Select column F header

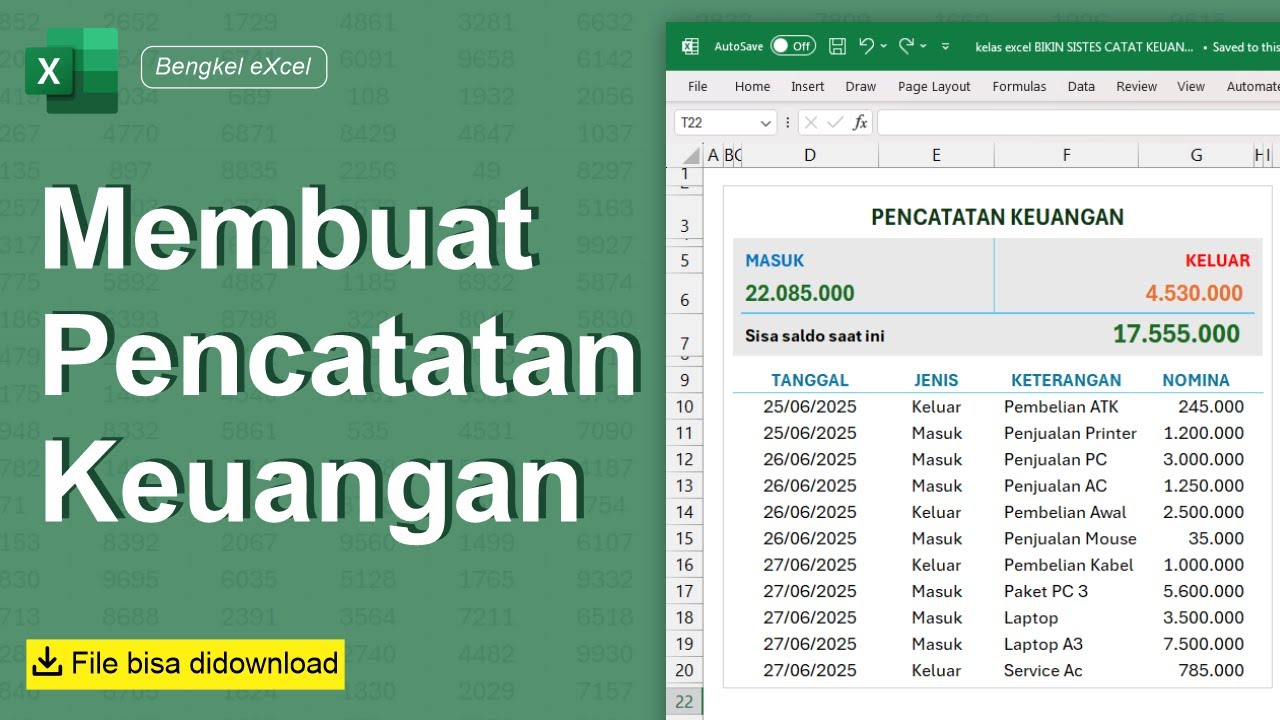tap(1066, 155)
